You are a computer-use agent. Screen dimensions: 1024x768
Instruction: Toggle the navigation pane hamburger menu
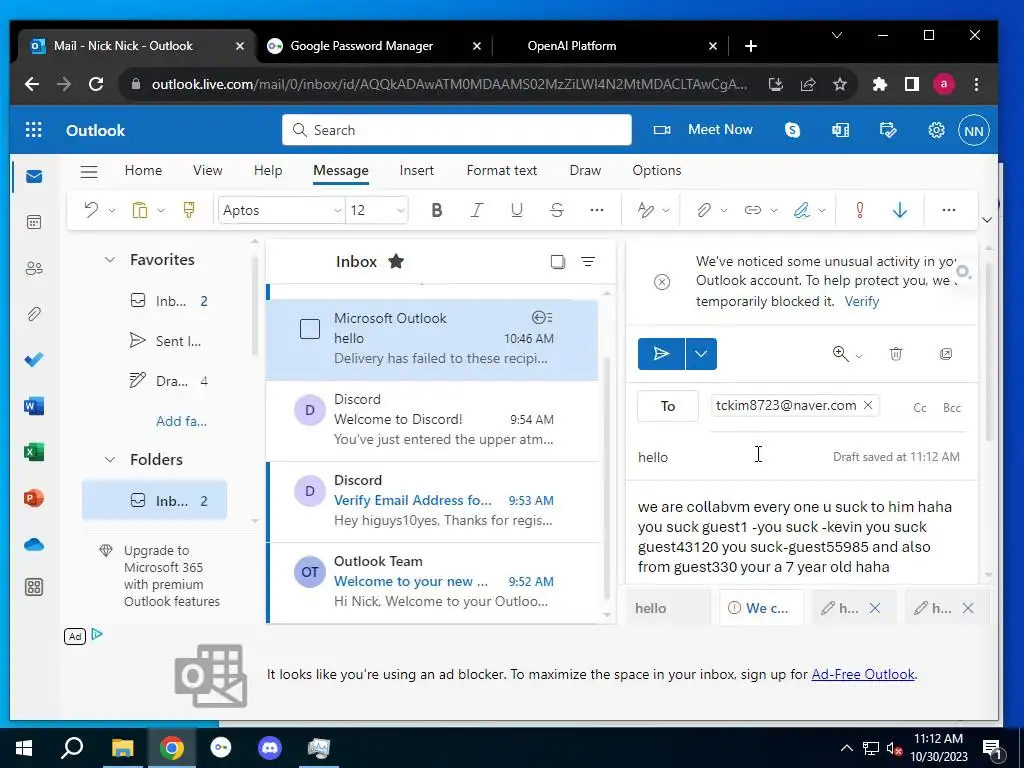[x=89, y=171]
